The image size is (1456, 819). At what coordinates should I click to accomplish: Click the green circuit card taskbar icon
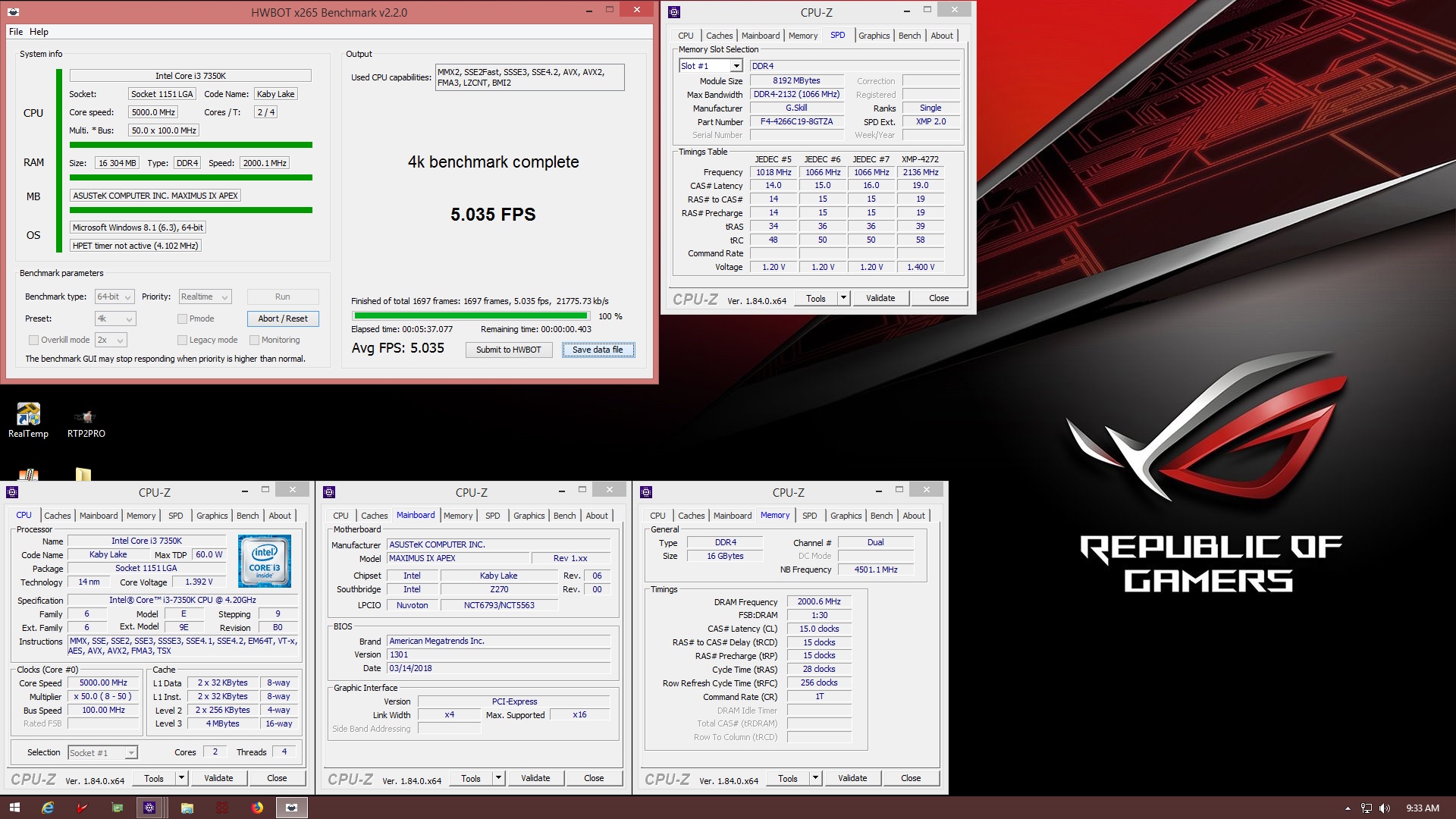[117, 808]
